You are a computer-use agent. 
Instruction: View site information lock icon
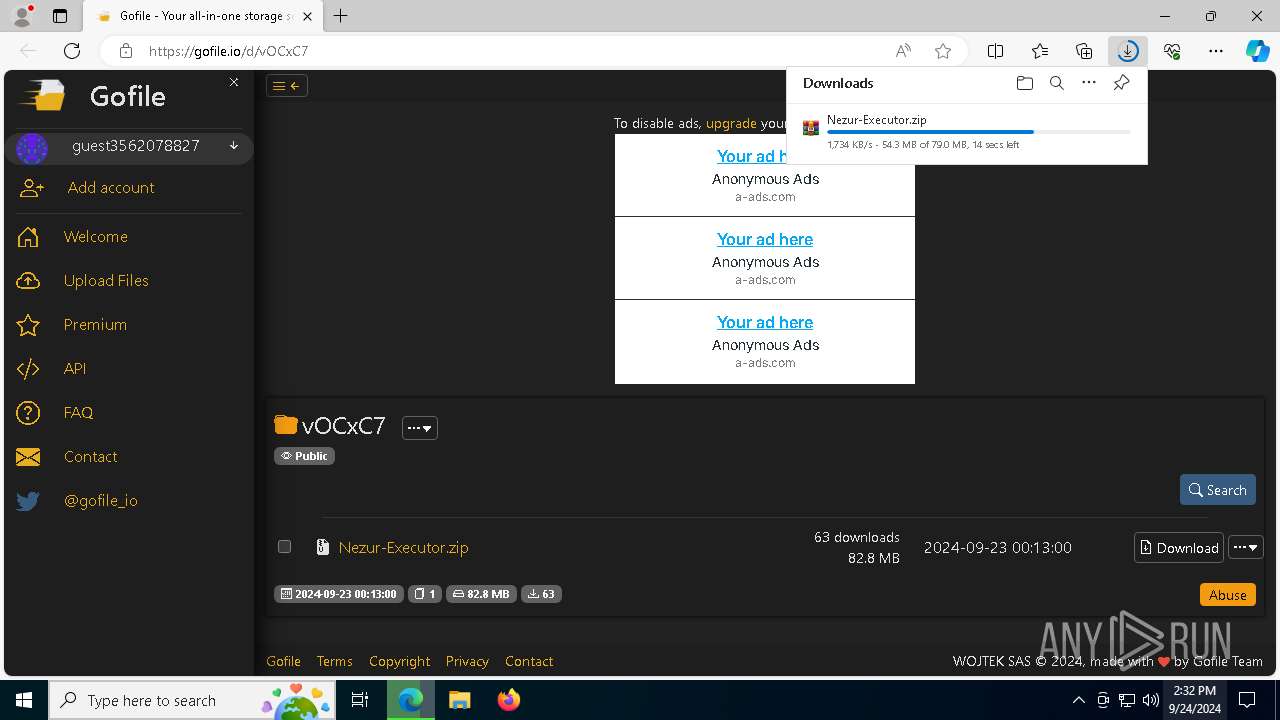pos(125,51)
